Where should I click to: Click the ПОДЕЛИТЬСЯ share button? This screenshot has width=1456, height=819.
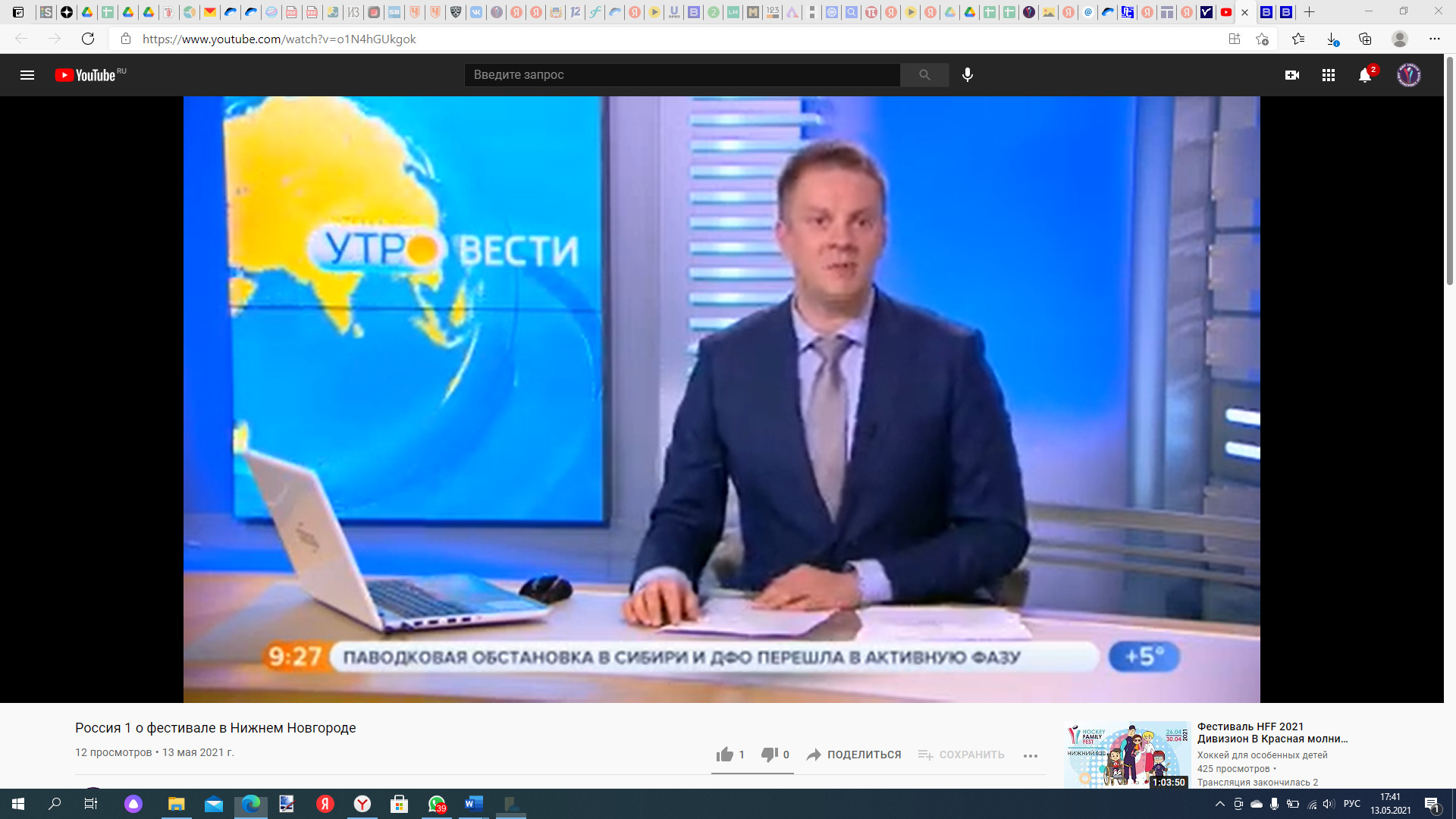[854, 755]
